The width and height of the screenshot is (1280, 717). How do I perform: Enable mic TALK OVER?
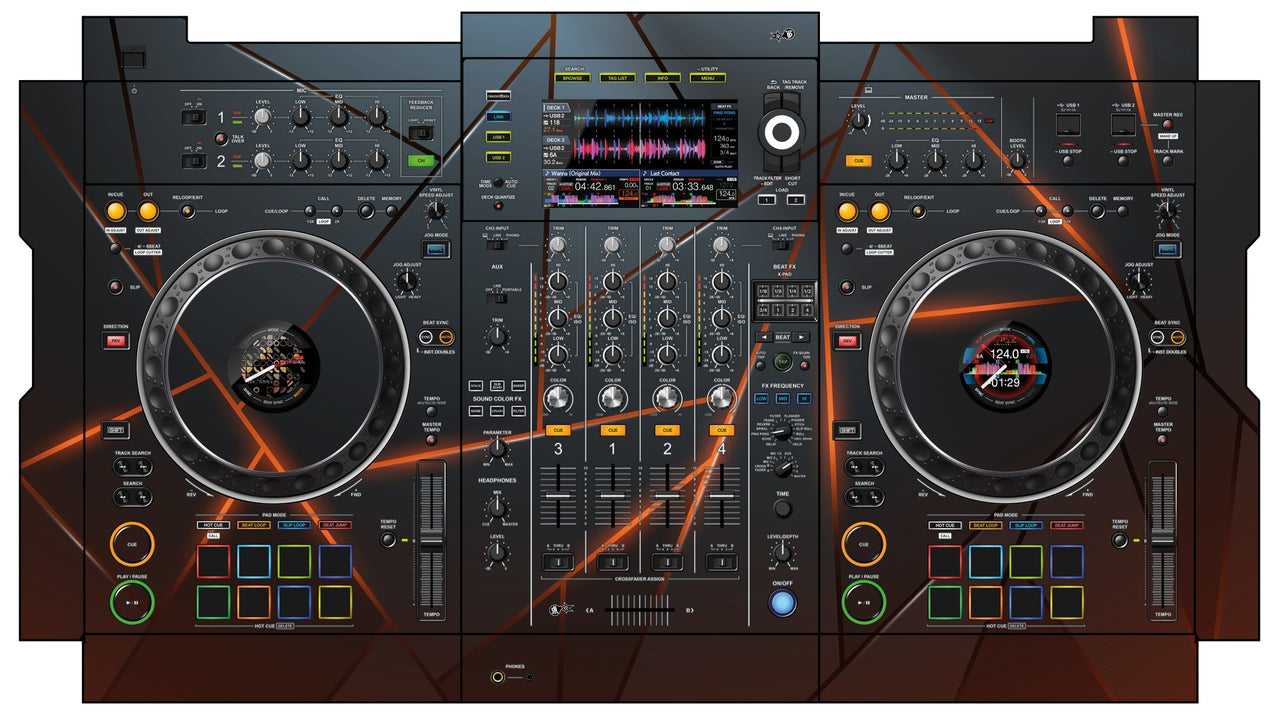pos(223,139)
